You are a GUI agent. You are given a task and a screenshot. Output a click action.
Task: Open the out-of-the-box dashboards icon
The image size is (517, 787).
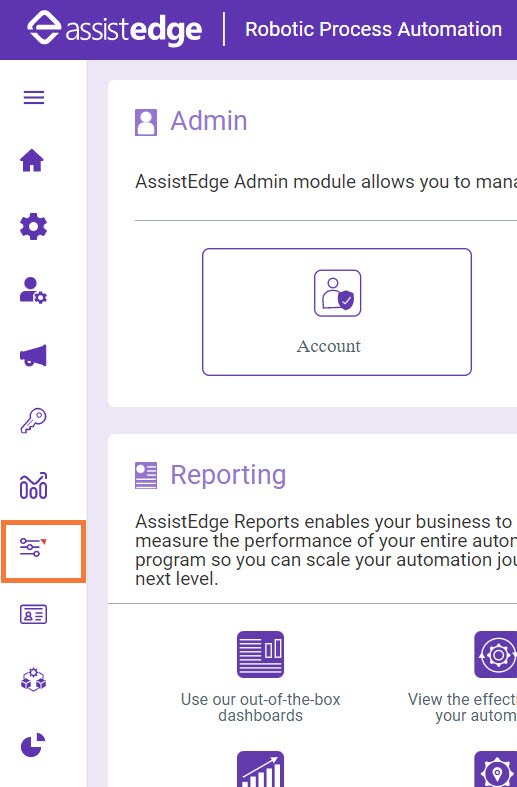coord(261,654)
